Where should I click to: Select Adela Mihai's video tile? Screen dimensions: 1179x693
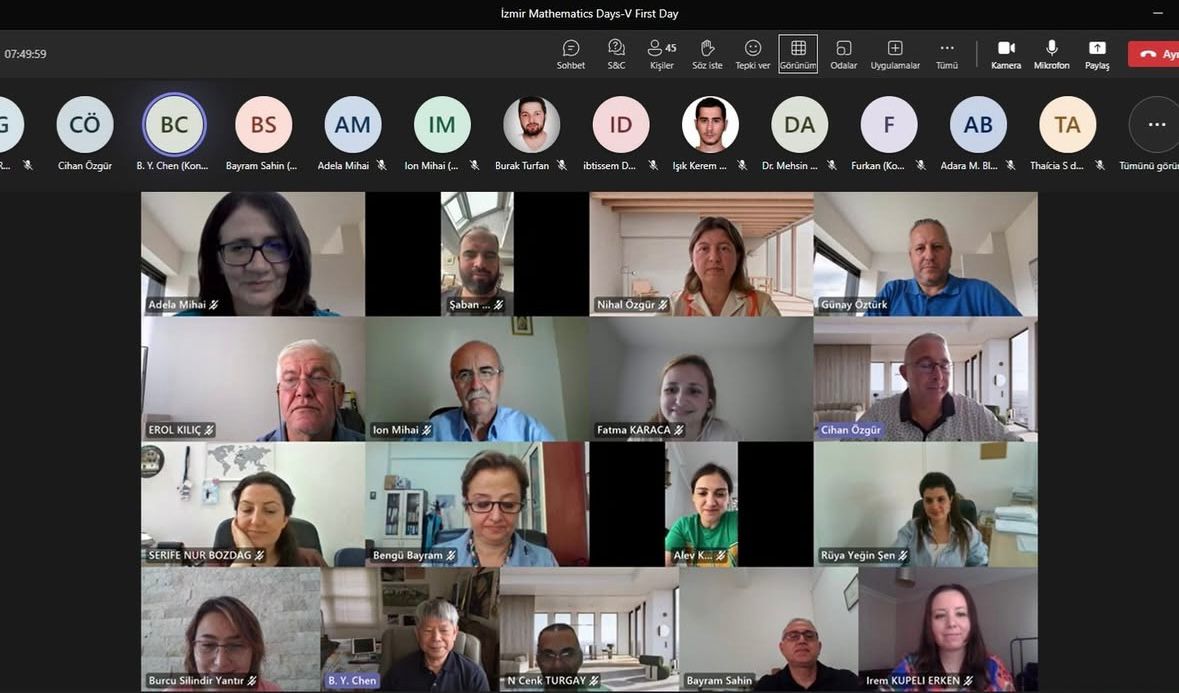coord(253,254)
